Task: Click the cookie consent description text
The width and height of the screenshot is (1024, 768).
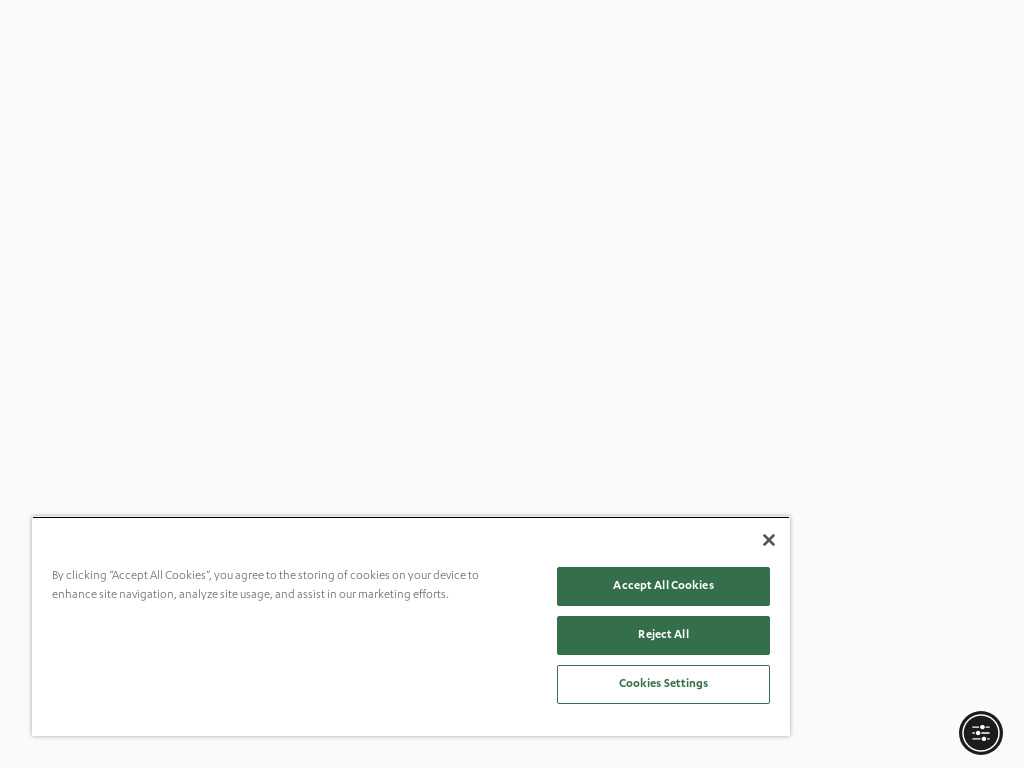Action: pyautogui.click(x=265, y=584)
